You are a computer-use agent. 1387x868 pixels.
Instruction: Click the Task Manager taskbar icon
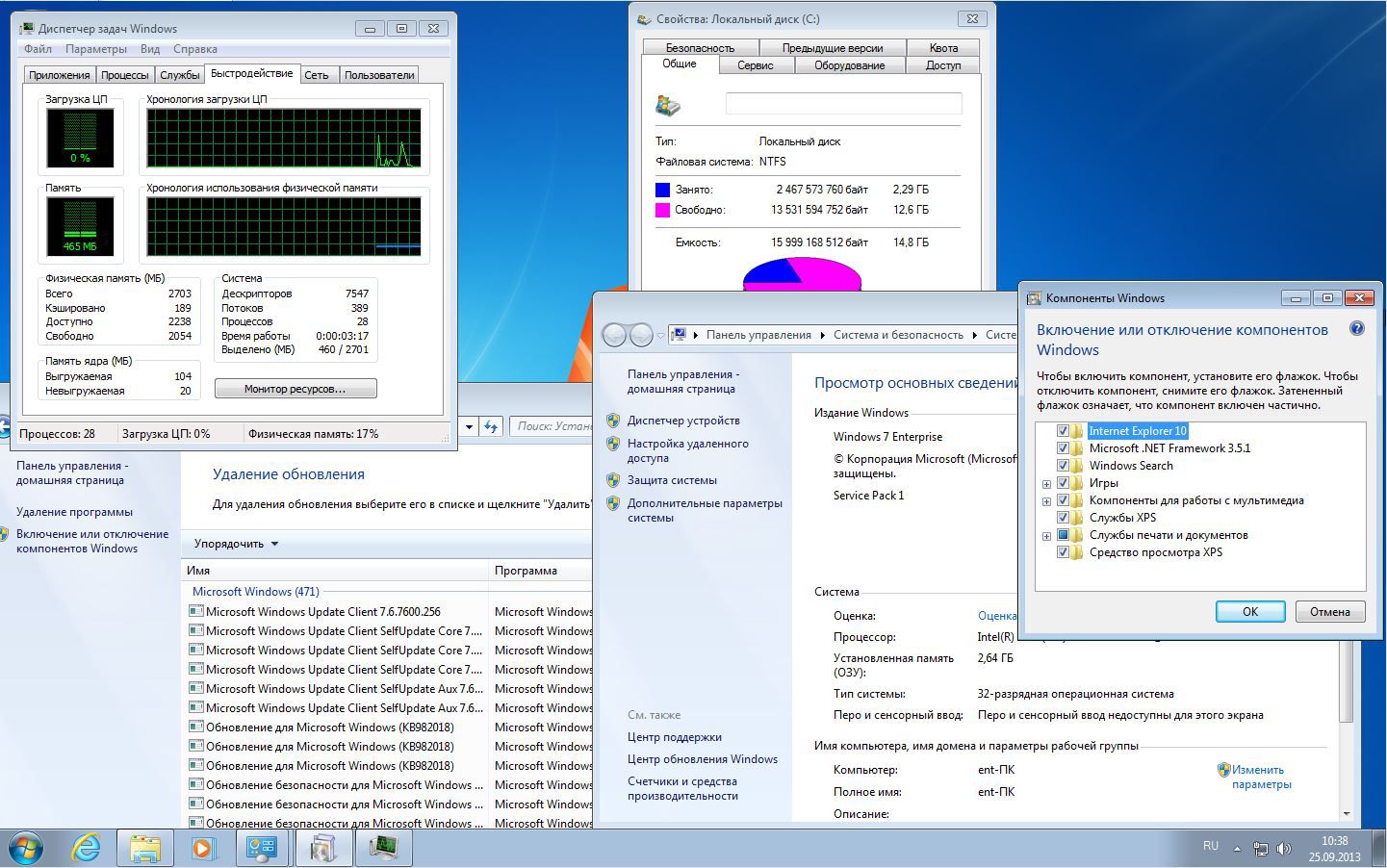pyautogui.click(x=384, y=848)
